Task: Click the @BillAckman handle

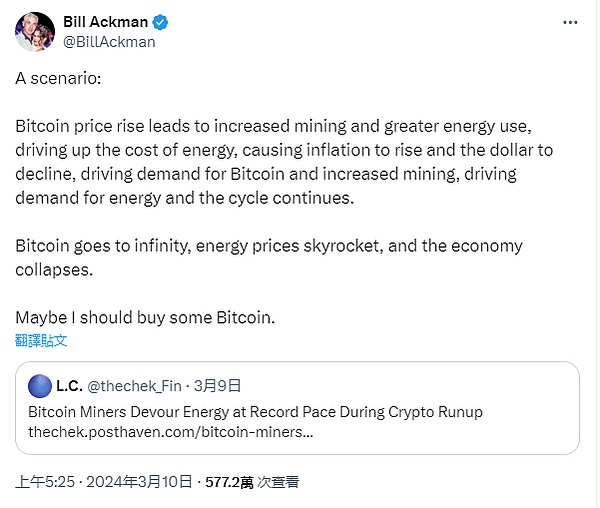Action: click(108, 42)
